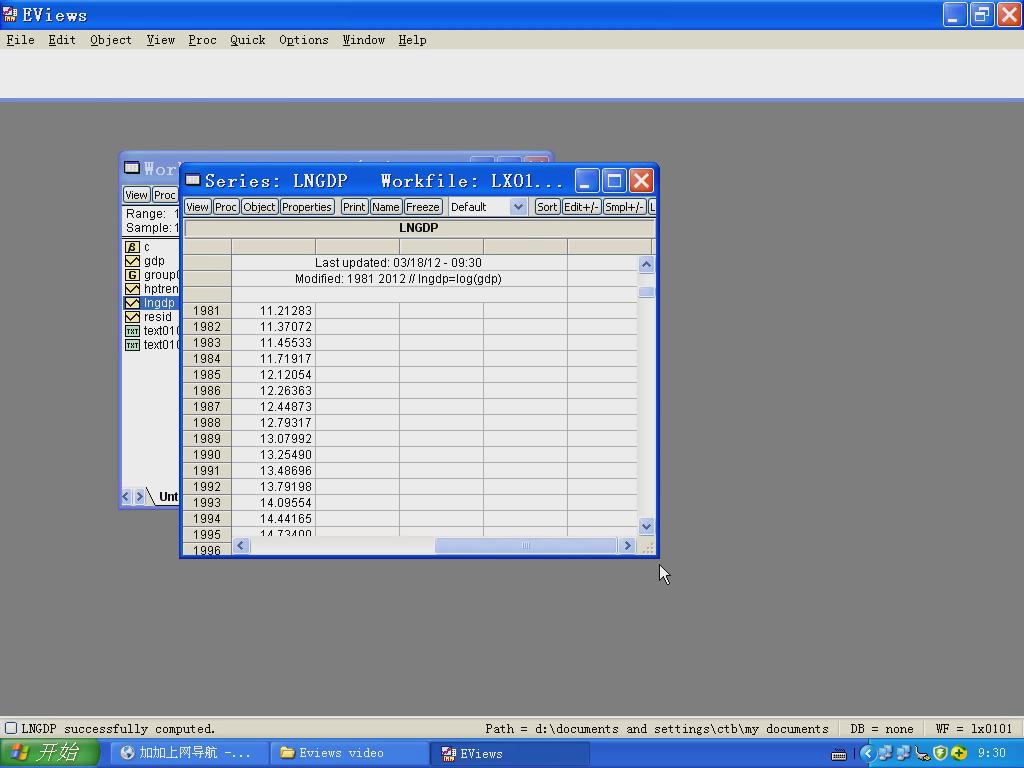Viewport: 1024px width, 768px height.
Task: Switch to Eviews video folder in taskbar
Action: pyautogui.click(x=349, y=753)
